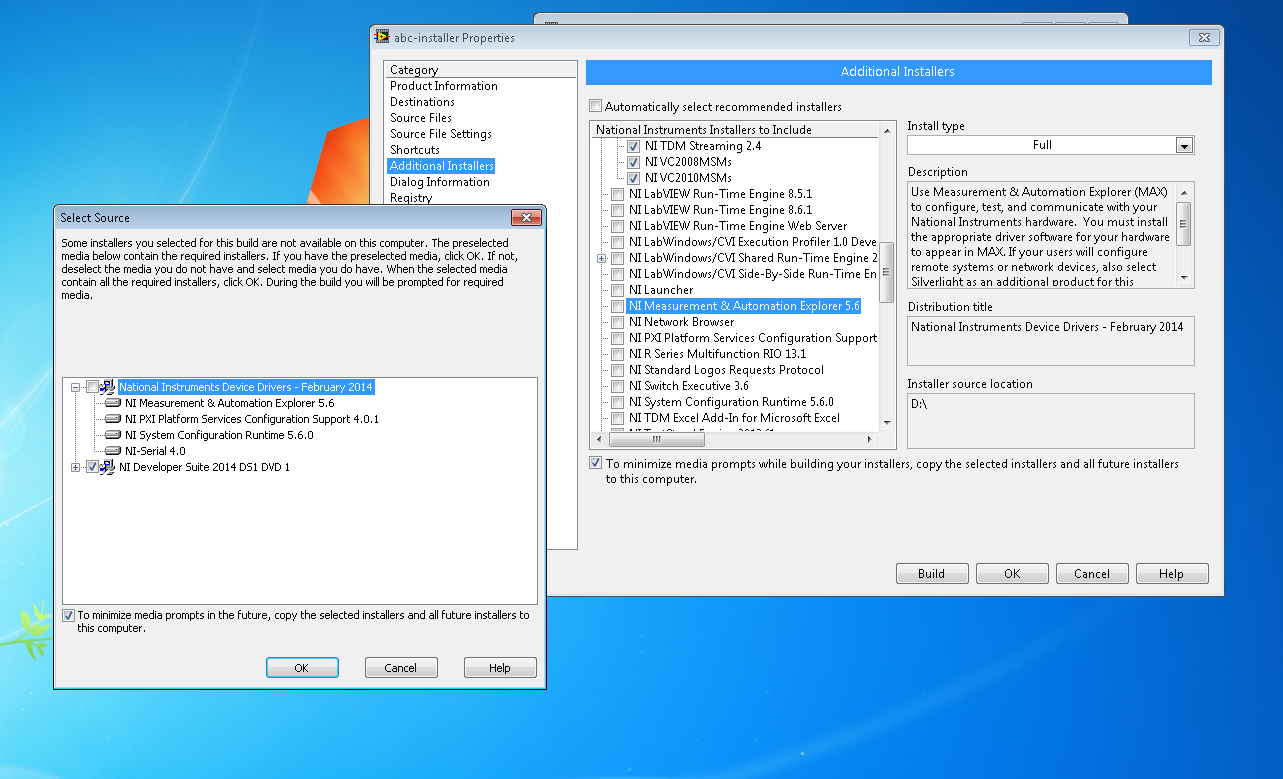Click Cancel in abc-installer Properties window
1283x779 pixels.
pos(1092,574)
